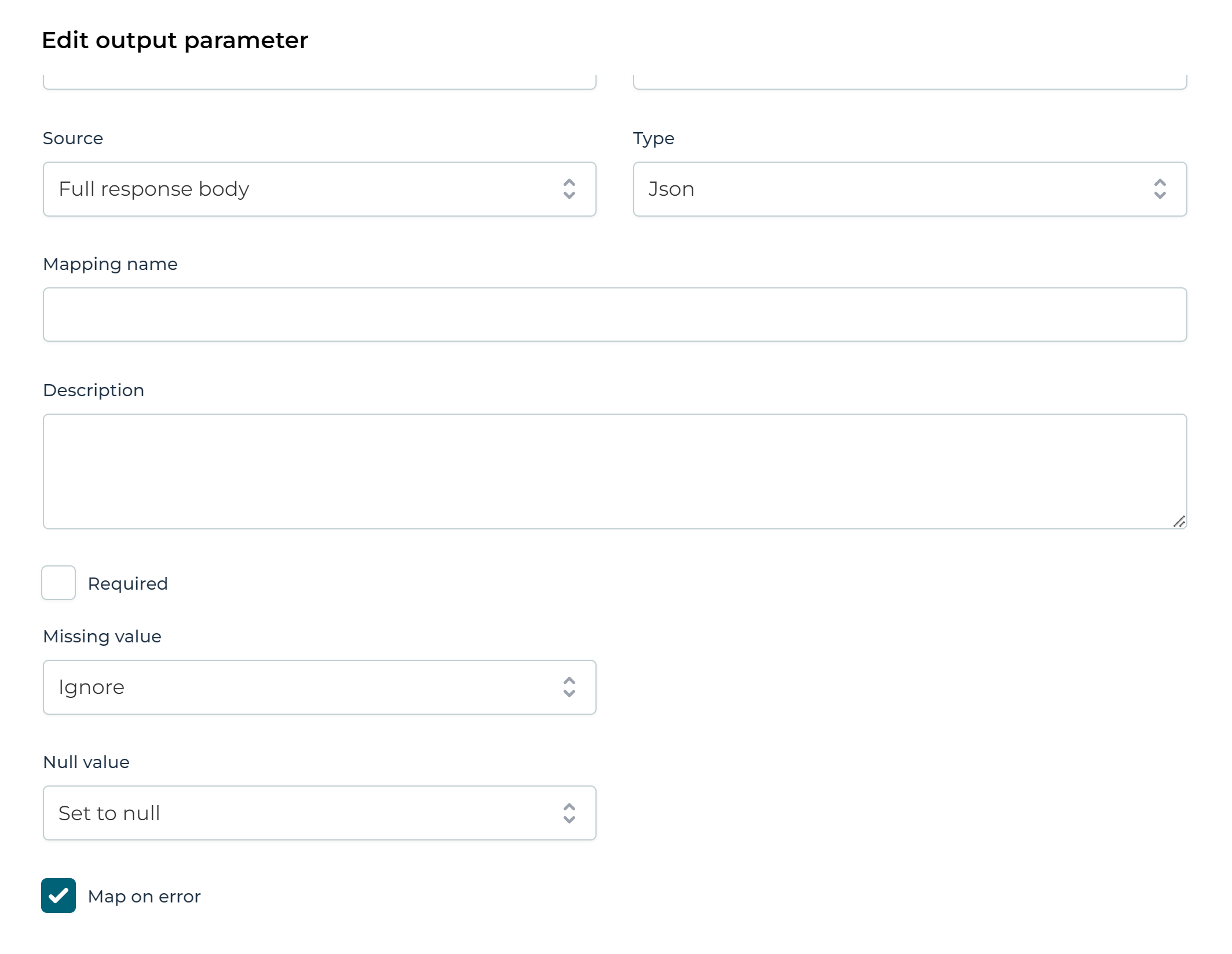Click the Description label

click(x=93, y=390)
